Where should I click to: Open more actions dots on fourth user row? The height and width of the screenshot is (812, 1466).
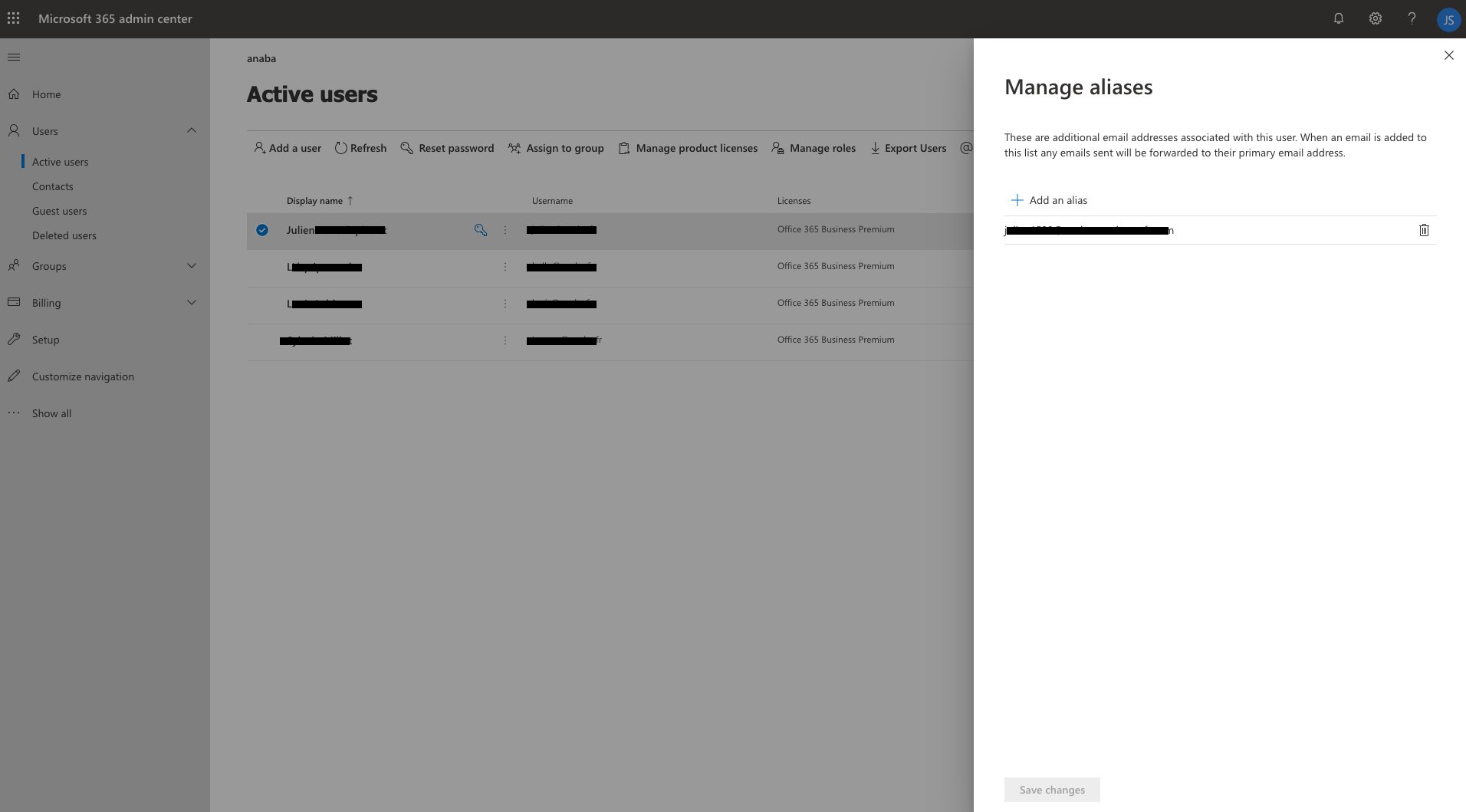tap(505, 340)
